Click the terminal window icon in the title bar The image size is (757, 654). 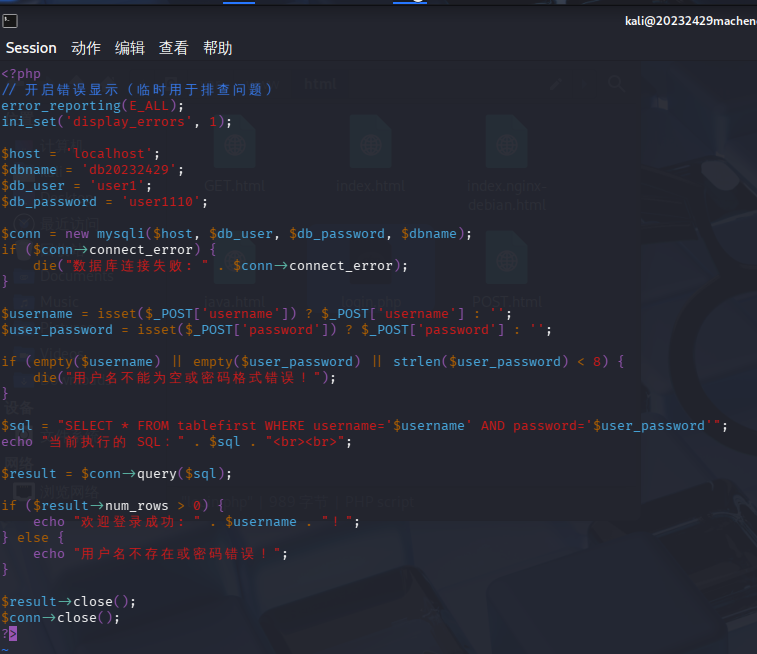[10, 21]
